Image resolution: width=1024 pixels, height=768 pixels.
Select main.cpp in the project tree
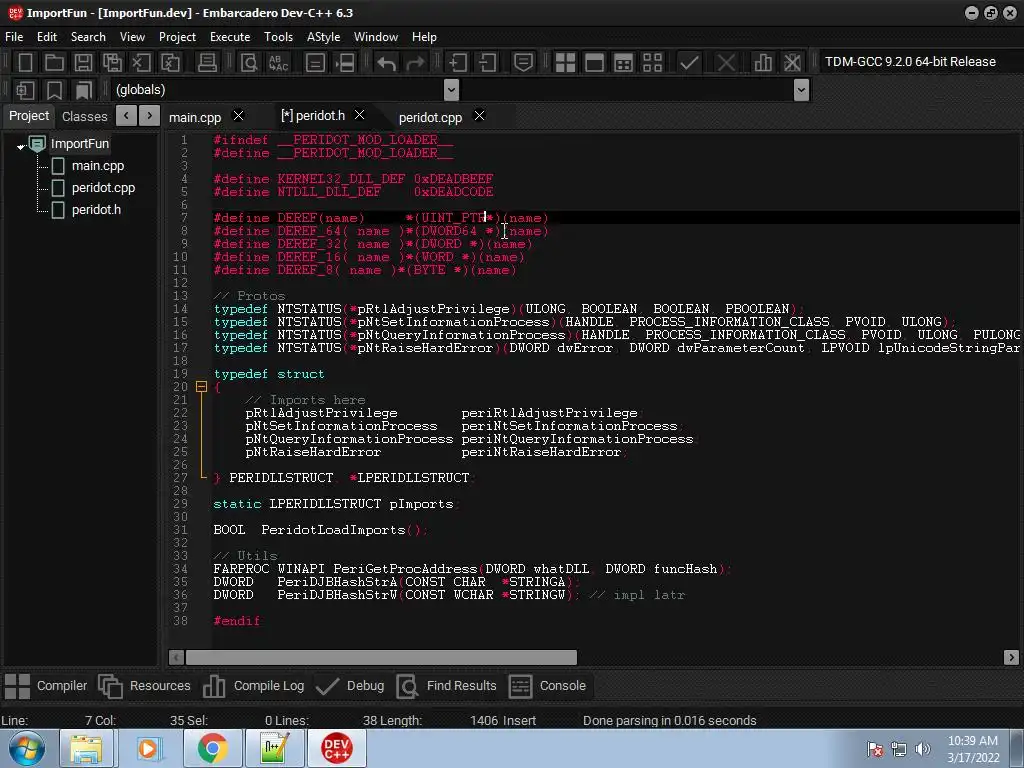(x=97, y=166)
